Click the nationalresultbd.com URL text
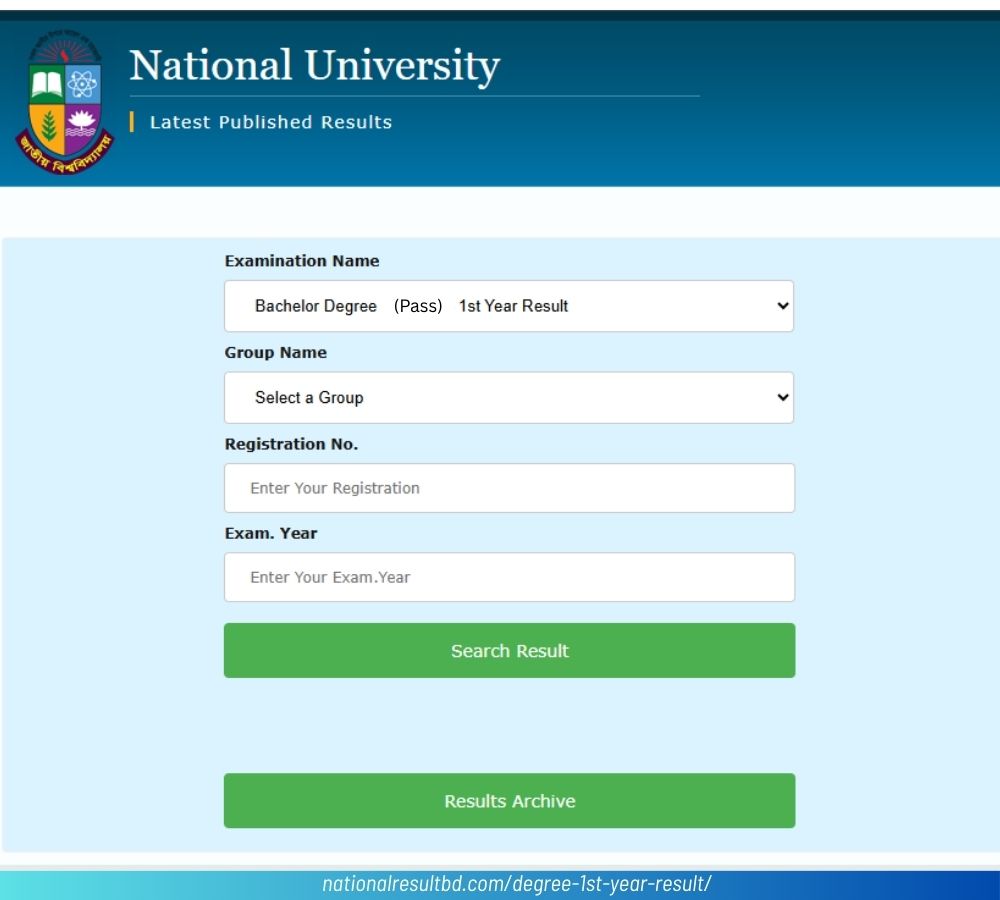The width and height of the screenshot is (1000, 900). [517, 884]
